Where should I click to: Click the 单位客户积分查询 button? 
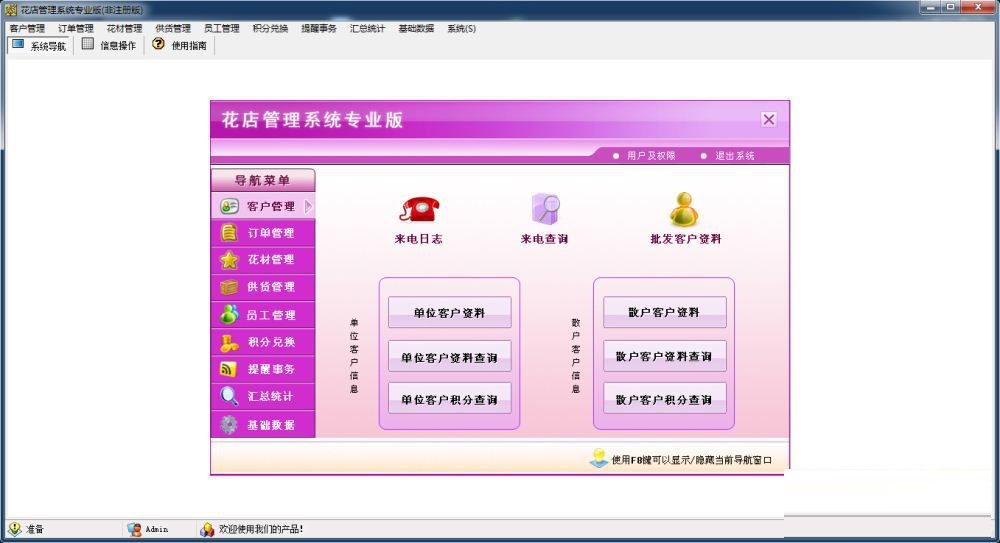click(450, 399)
